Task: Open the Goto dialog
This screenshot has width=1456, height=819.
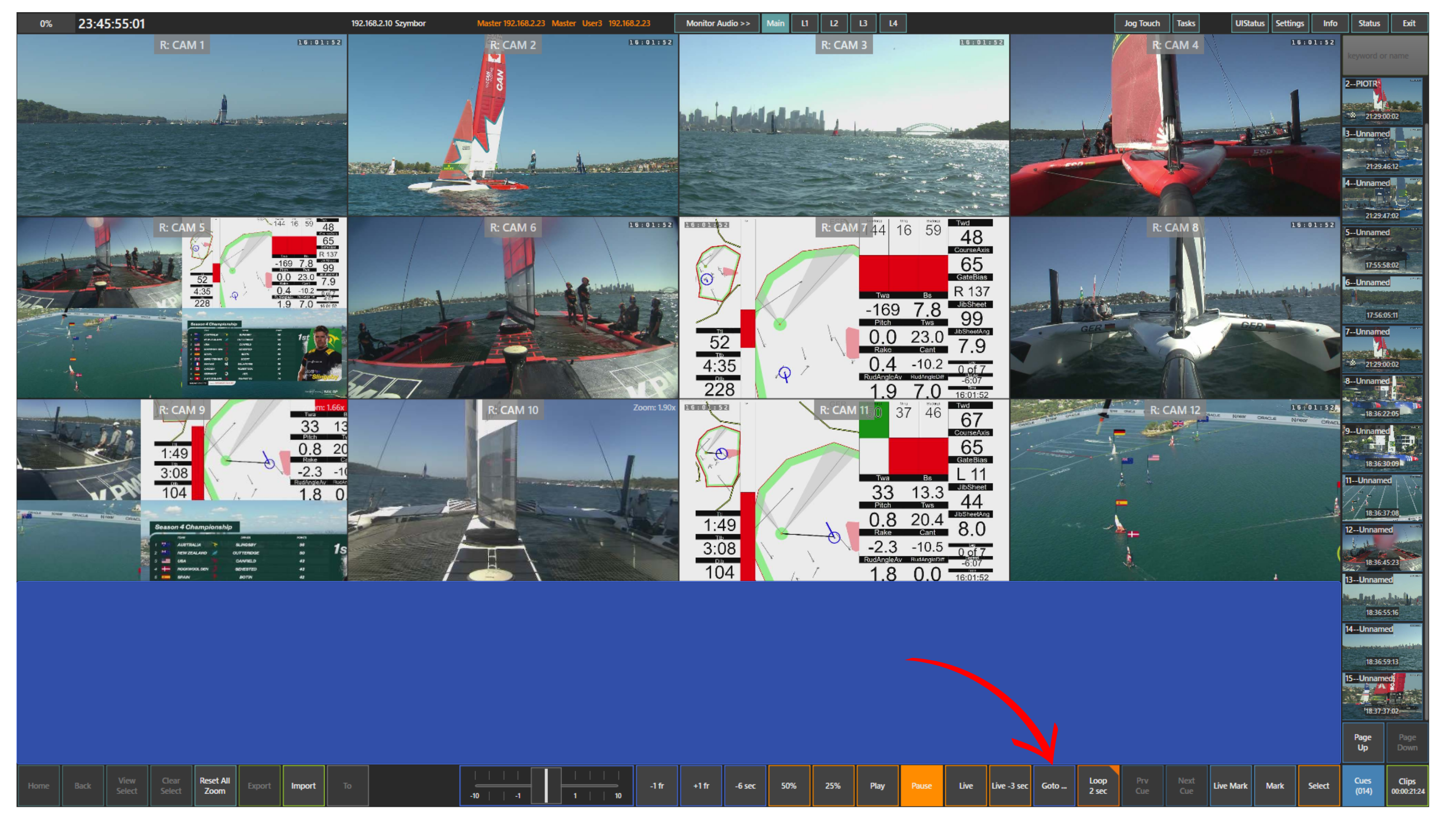Action: pyautogui.click(x=1054, y=785)
